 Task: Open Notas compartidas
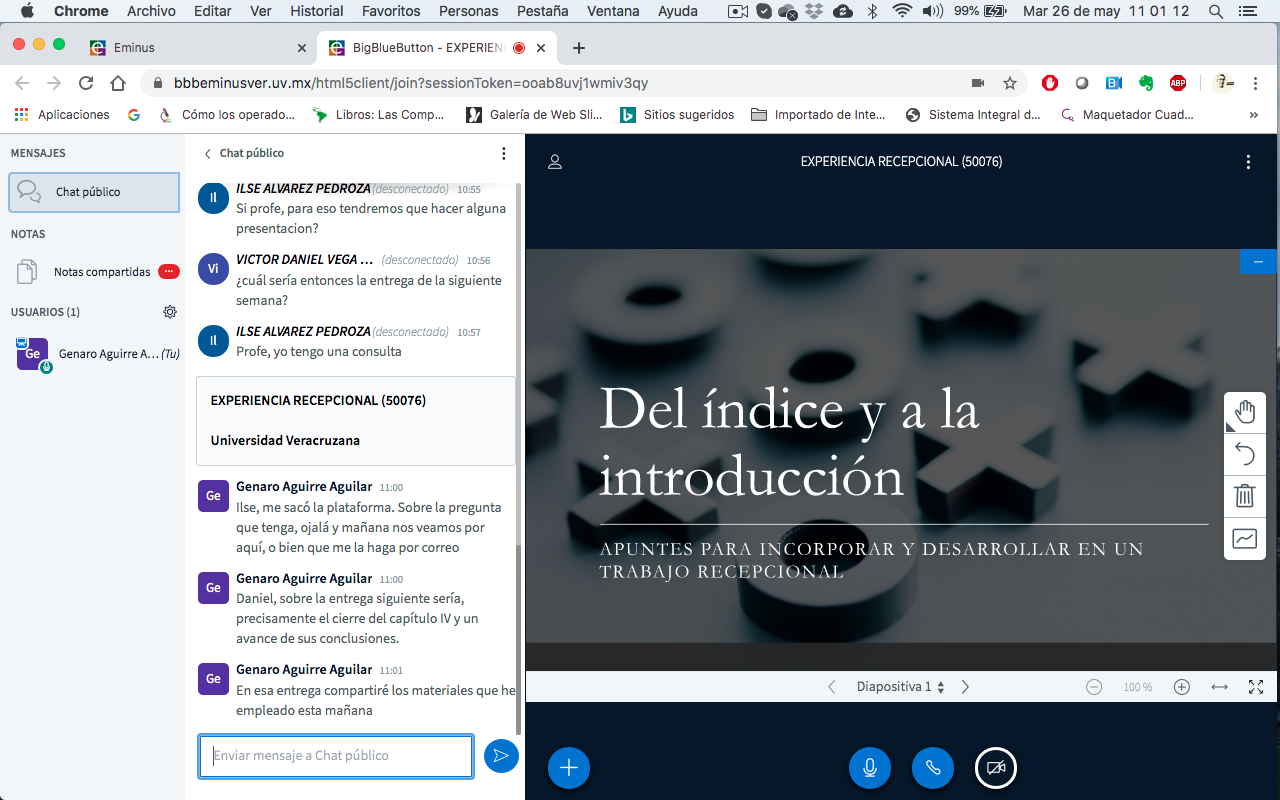click(102, 272)
